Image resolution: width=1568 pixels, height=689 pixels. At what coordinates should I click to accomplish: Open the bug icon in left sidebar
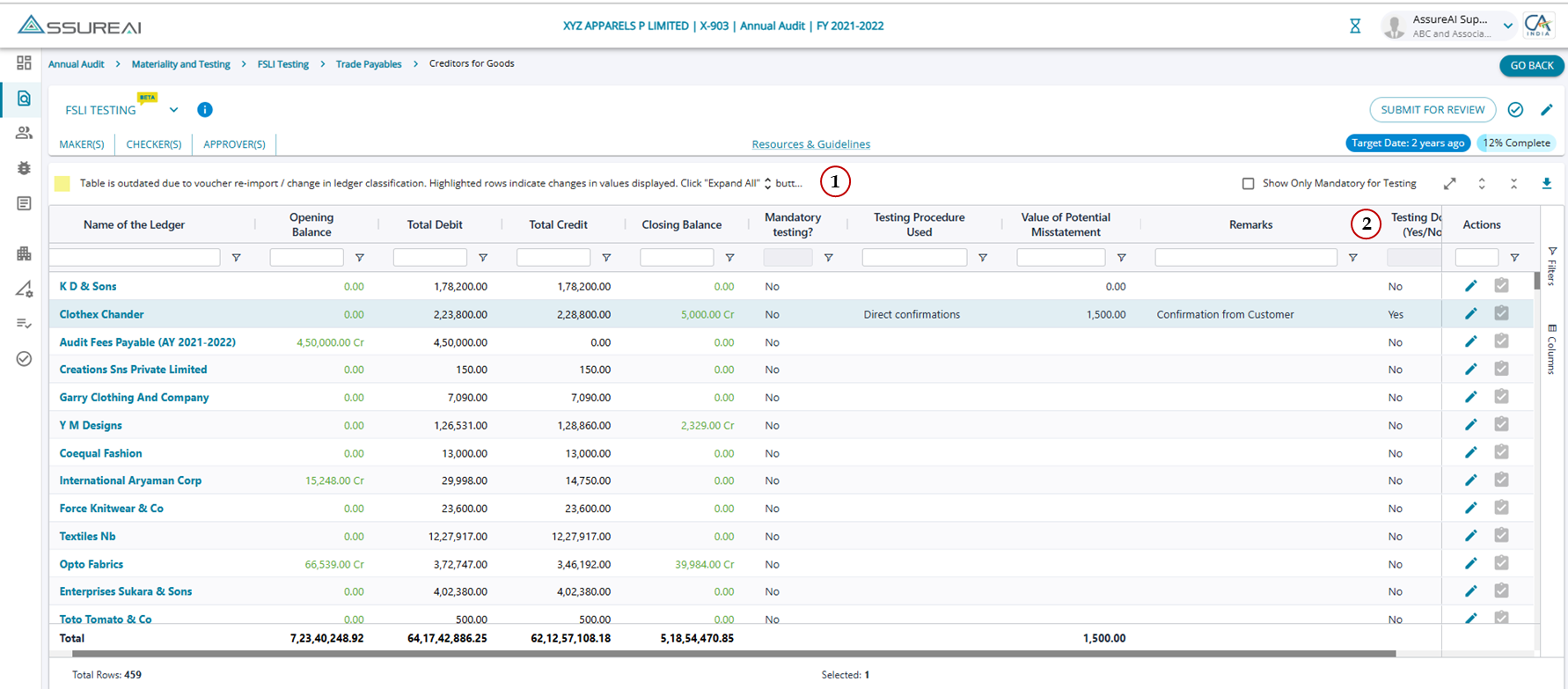[x=24, y=168]
